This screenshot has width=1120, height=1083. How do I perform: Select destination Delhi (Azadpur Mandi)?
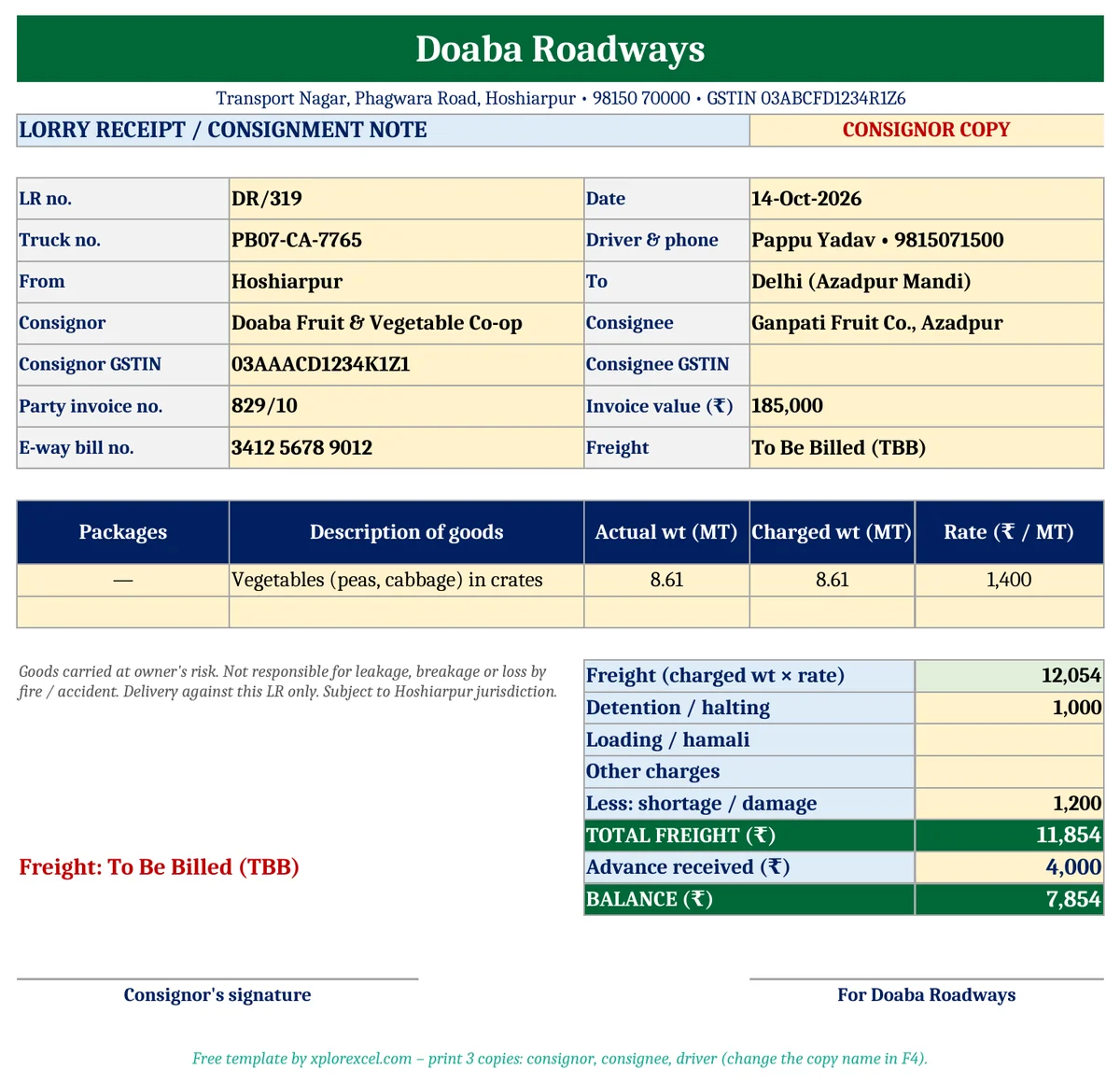927,281
